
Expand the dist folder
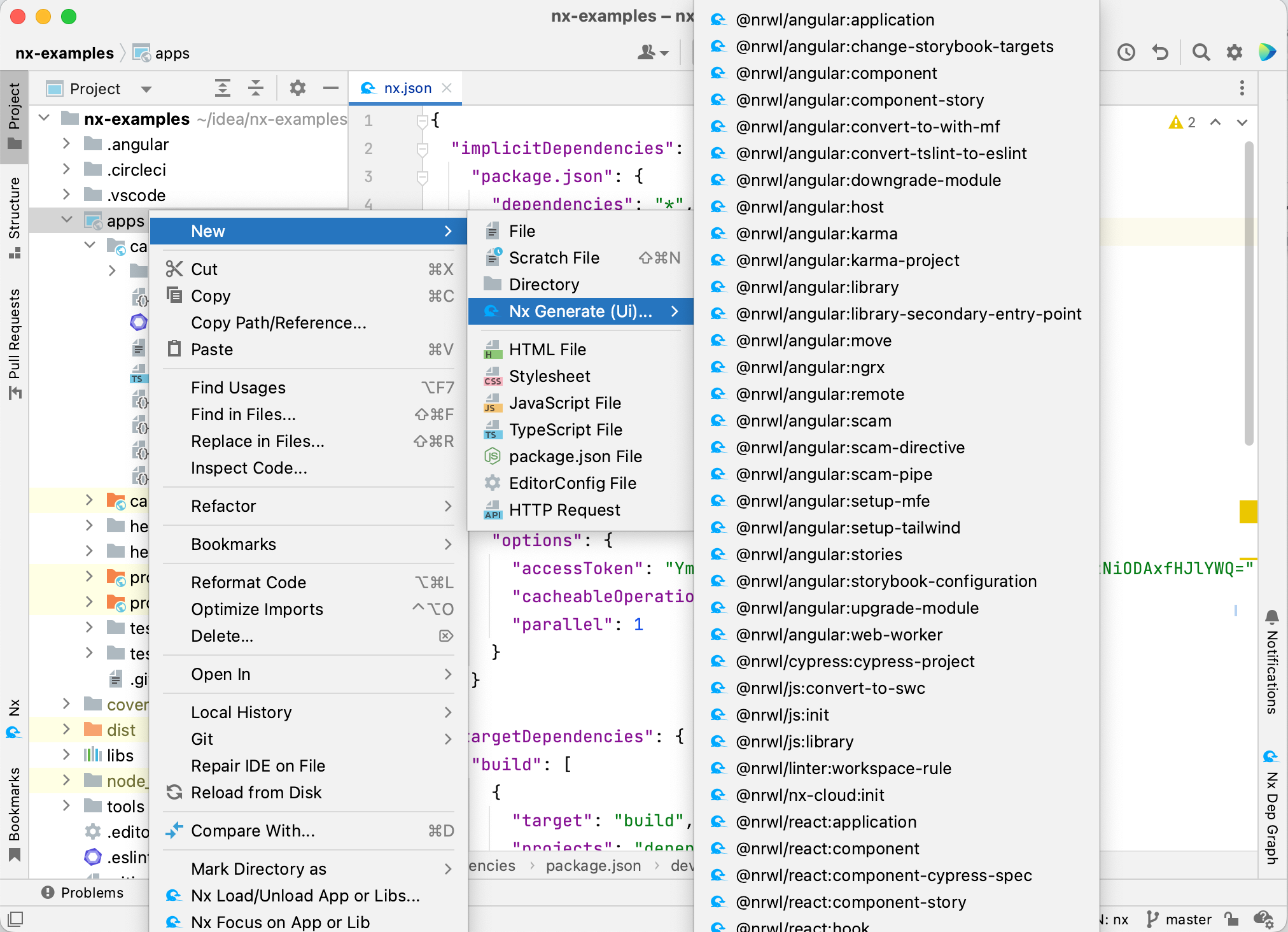(x=66, y=730)
